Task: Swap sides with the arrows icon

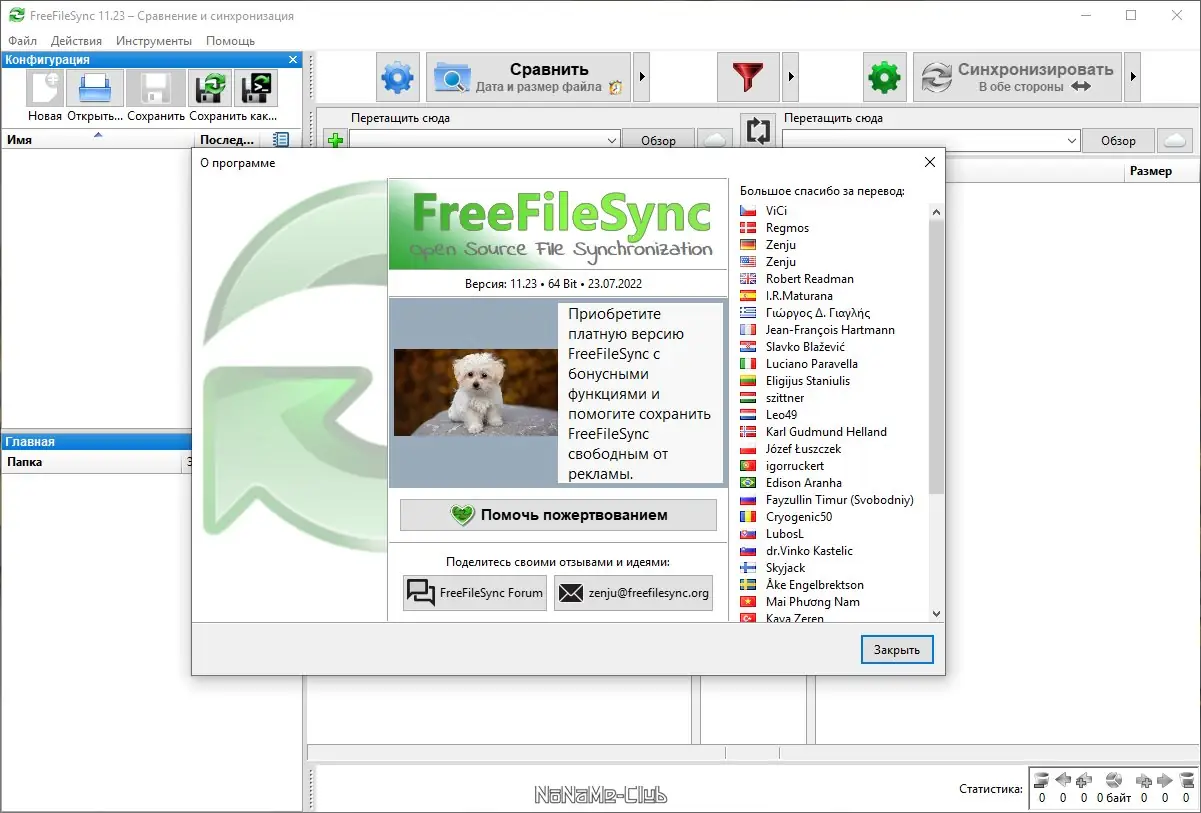Action: 758,131
